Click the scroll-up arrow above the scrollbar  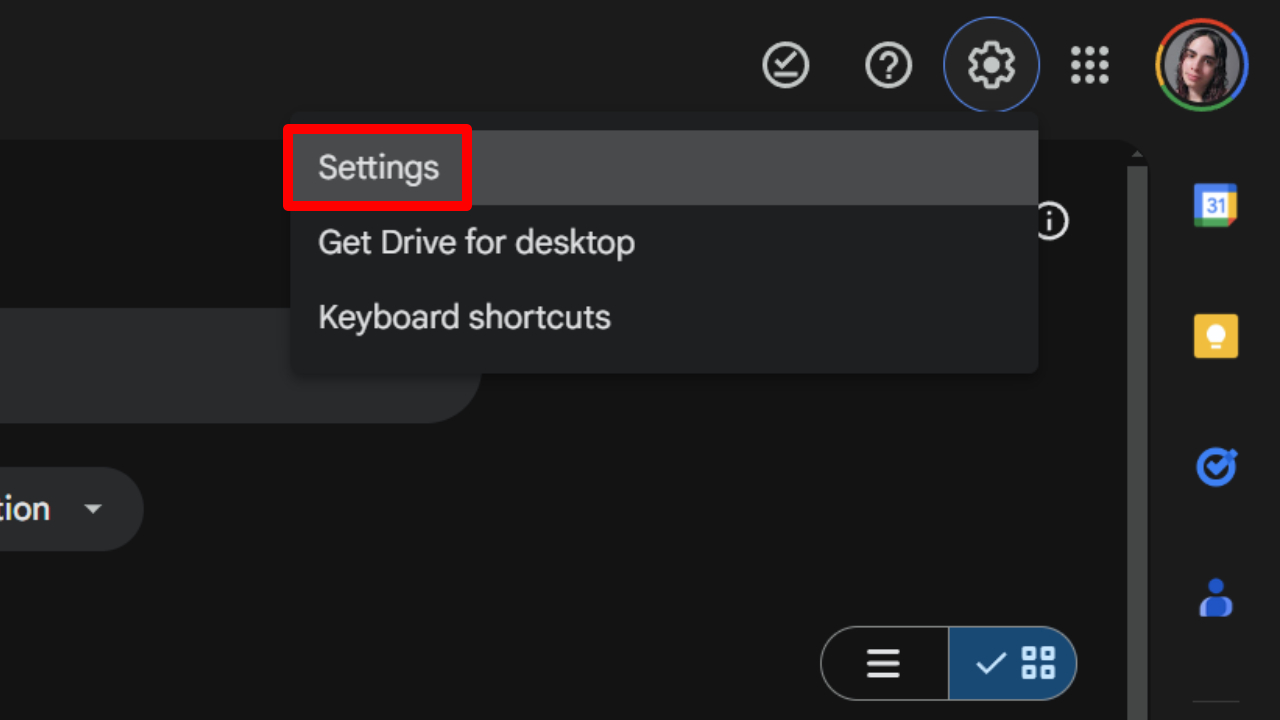(x=1137, y=154)
